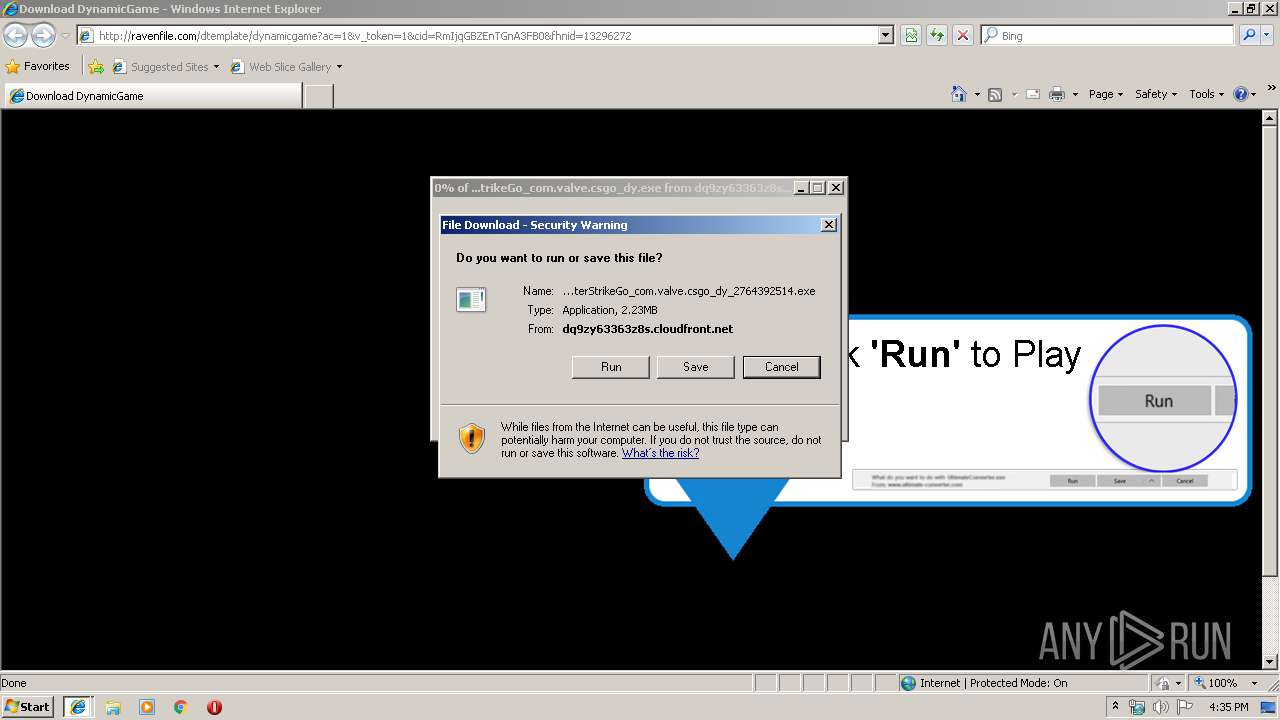Screen dimensions: 1280x720
Task: Expand command bar overflow chevron
Action: [1272, 88]
